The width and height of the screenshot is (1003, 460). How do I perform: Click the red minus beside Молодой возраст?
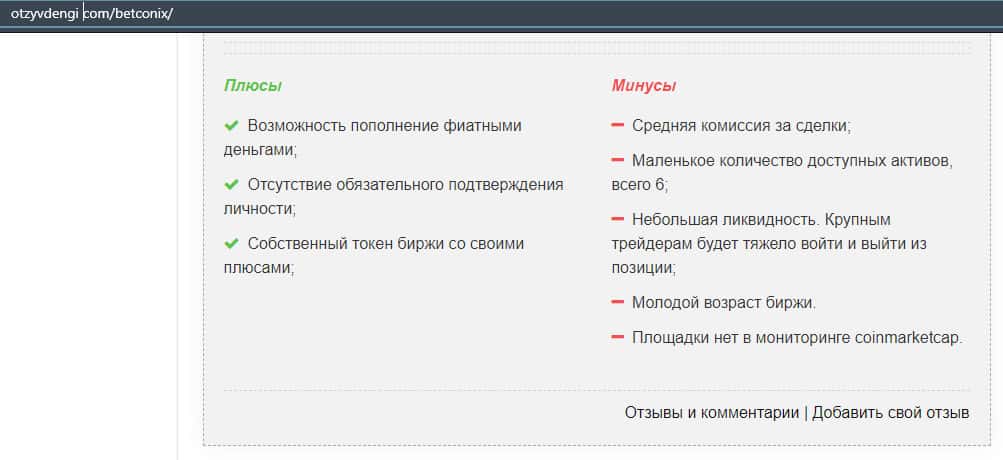617,302
